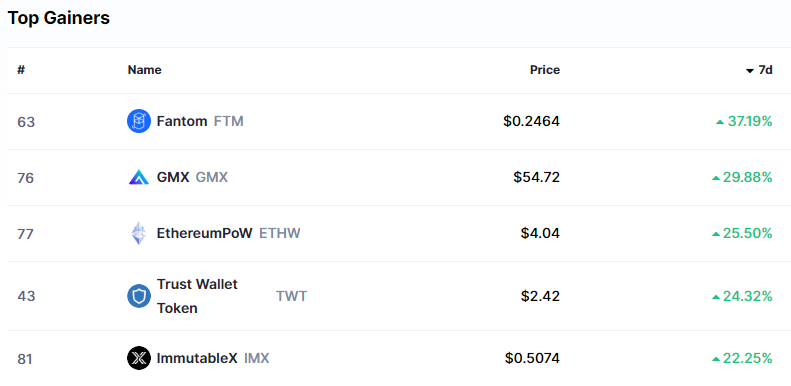Click the green up arrow beside 29.88%

point(716,178)
